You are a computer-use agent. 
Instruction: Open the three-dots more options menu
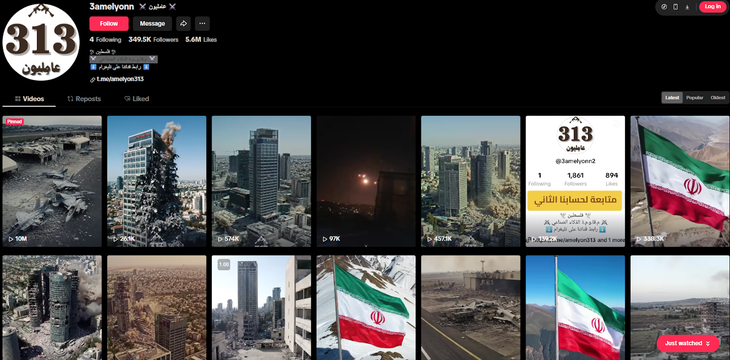pos(202,23)
